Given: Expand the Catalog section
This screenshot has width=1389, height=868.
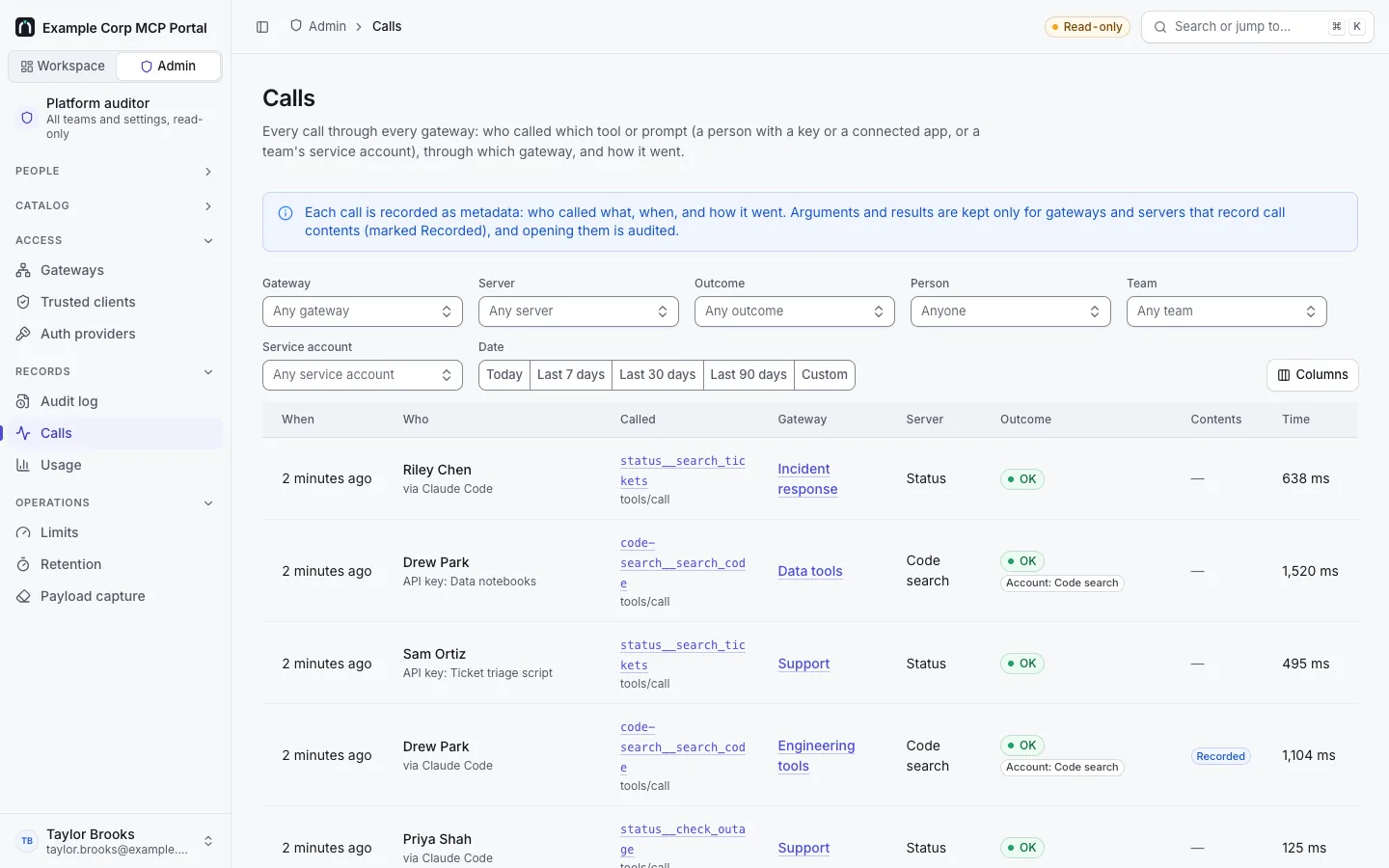Looking at the screenshot, I should click(116, 205).
